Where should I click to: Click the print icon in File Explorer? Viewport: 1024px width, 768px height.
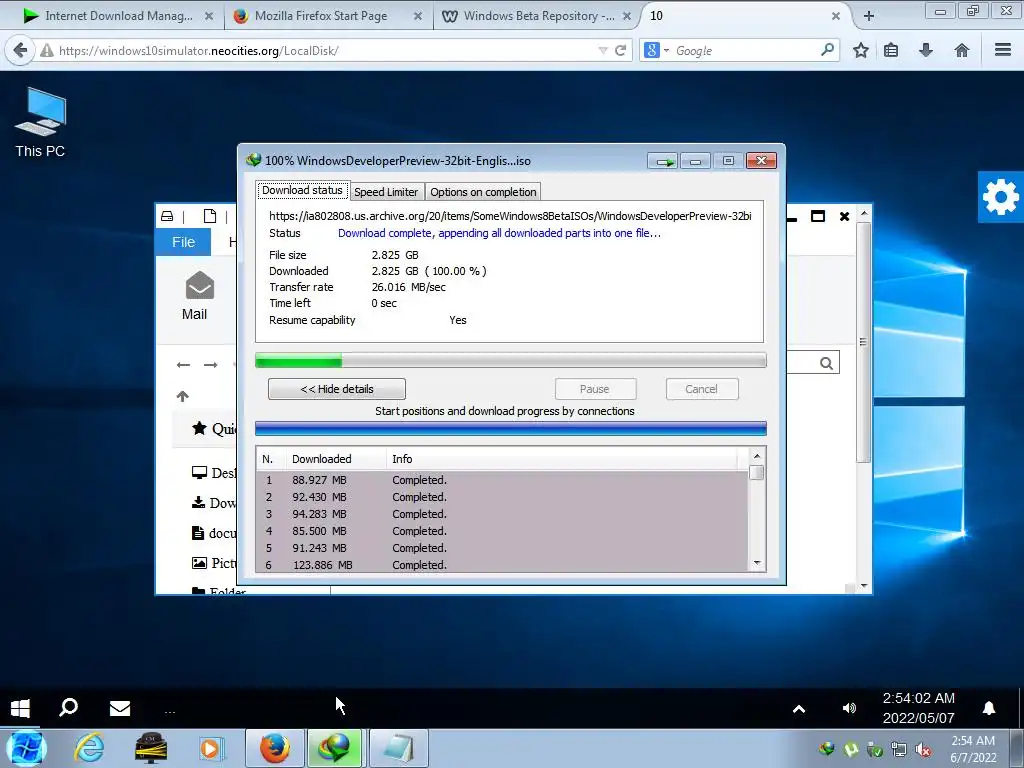167,216
